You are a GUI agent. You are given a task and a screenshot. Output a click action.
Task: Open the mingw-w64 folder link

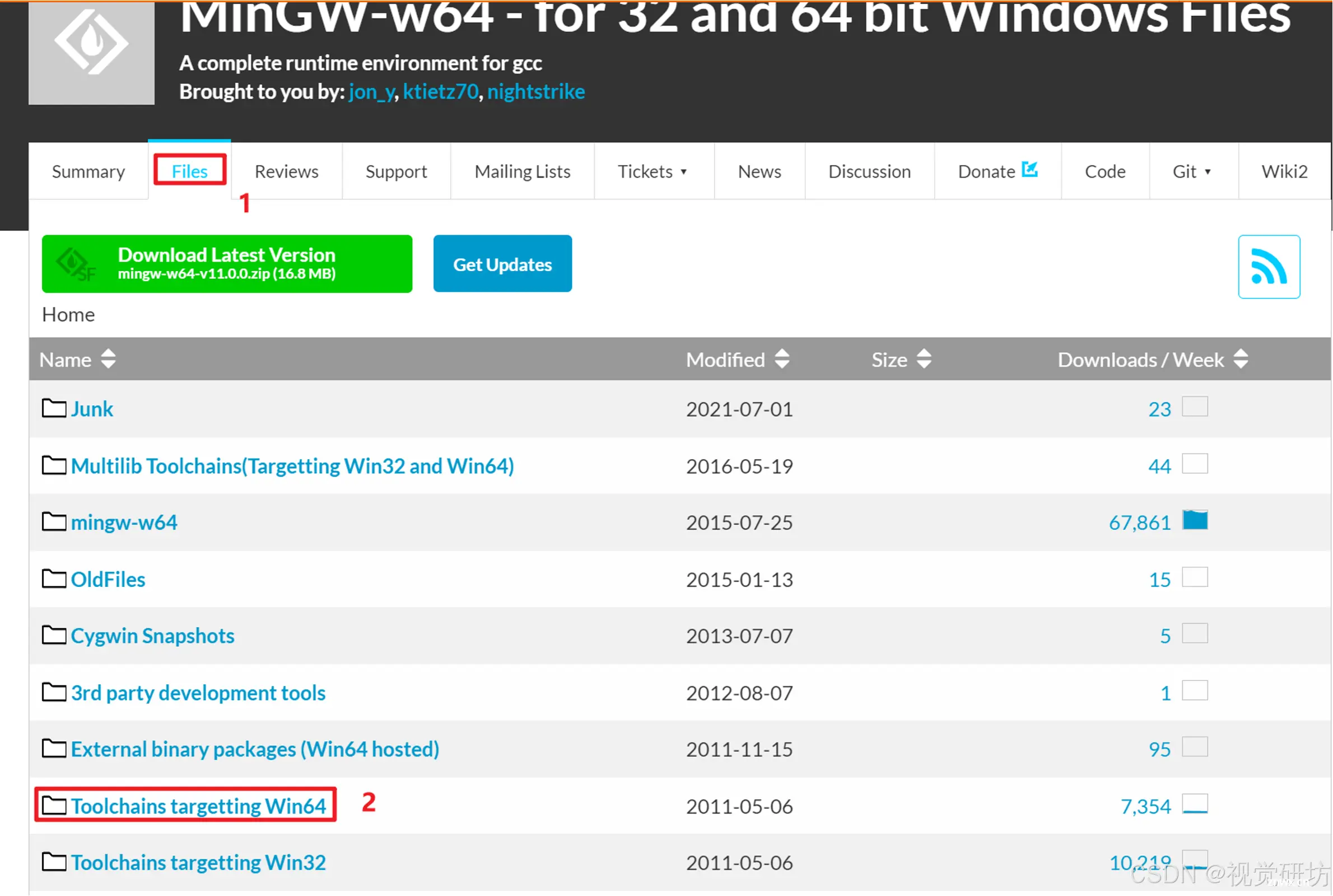point(124,522)
